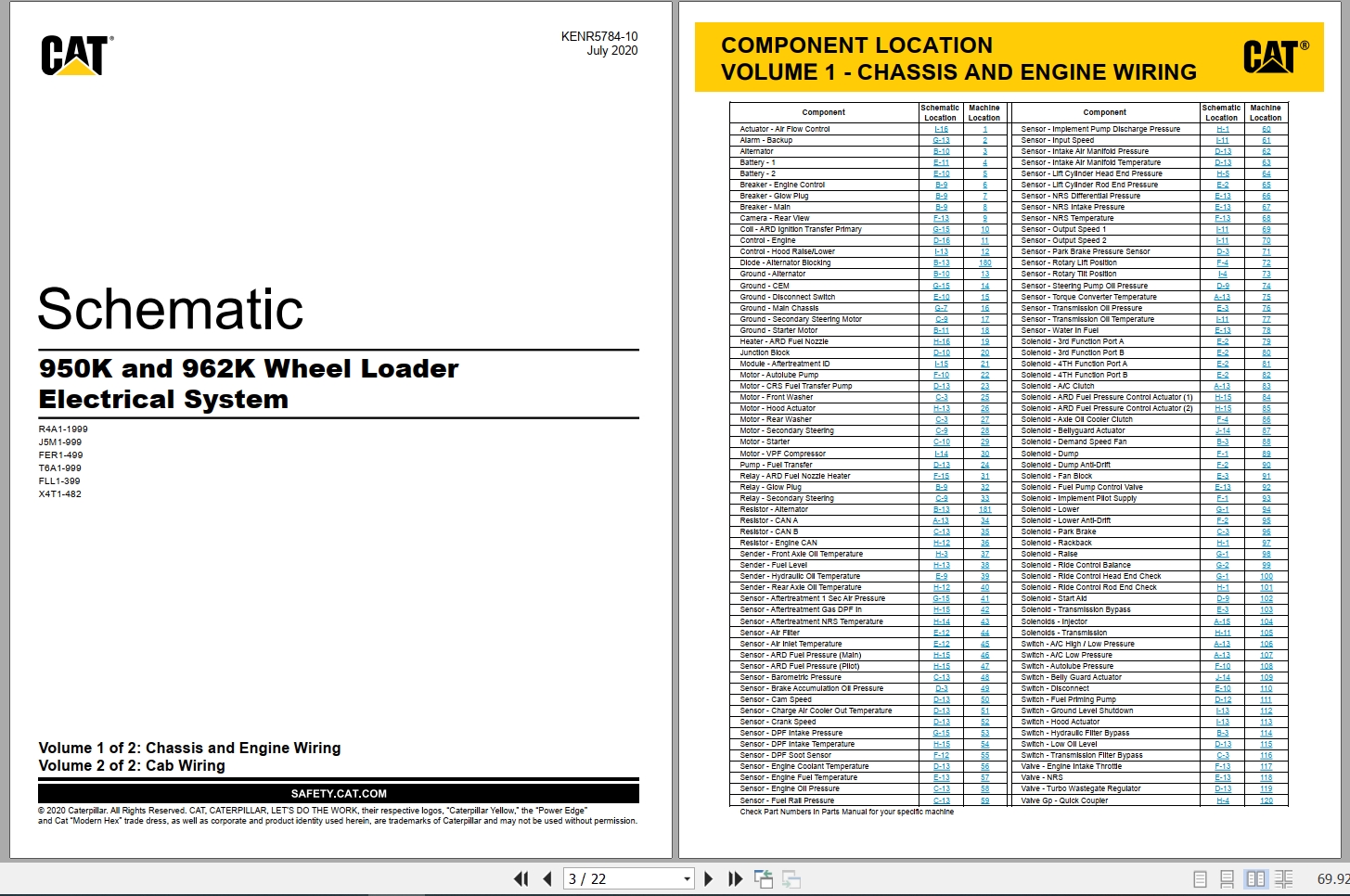The width and height of the screenshot is (1350, 896).
Task: Open machine location 59 for Fuel Rail Pressure Sensor
Action: point(984,800)
